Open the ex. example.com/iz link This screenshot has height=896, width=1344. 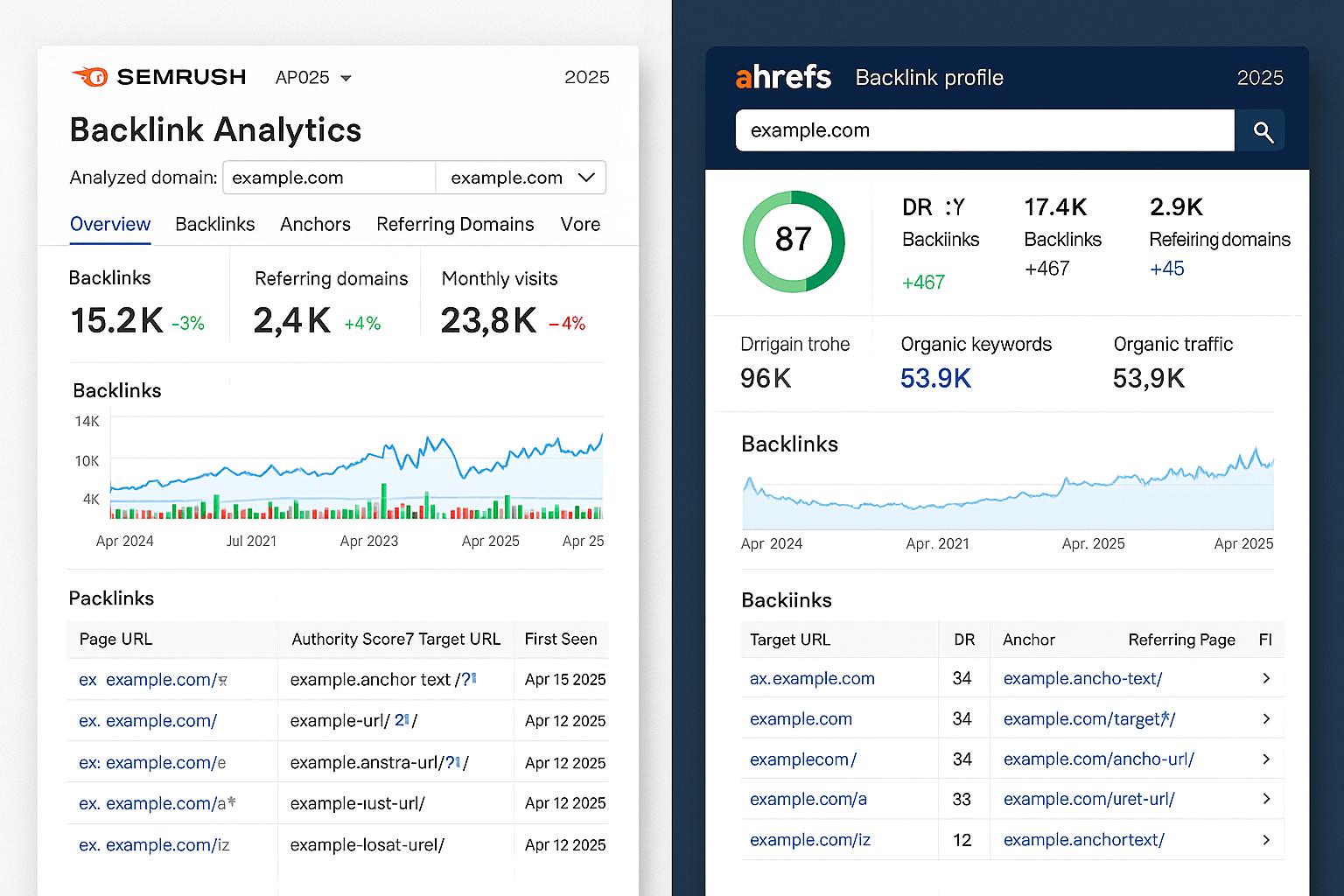154,845
